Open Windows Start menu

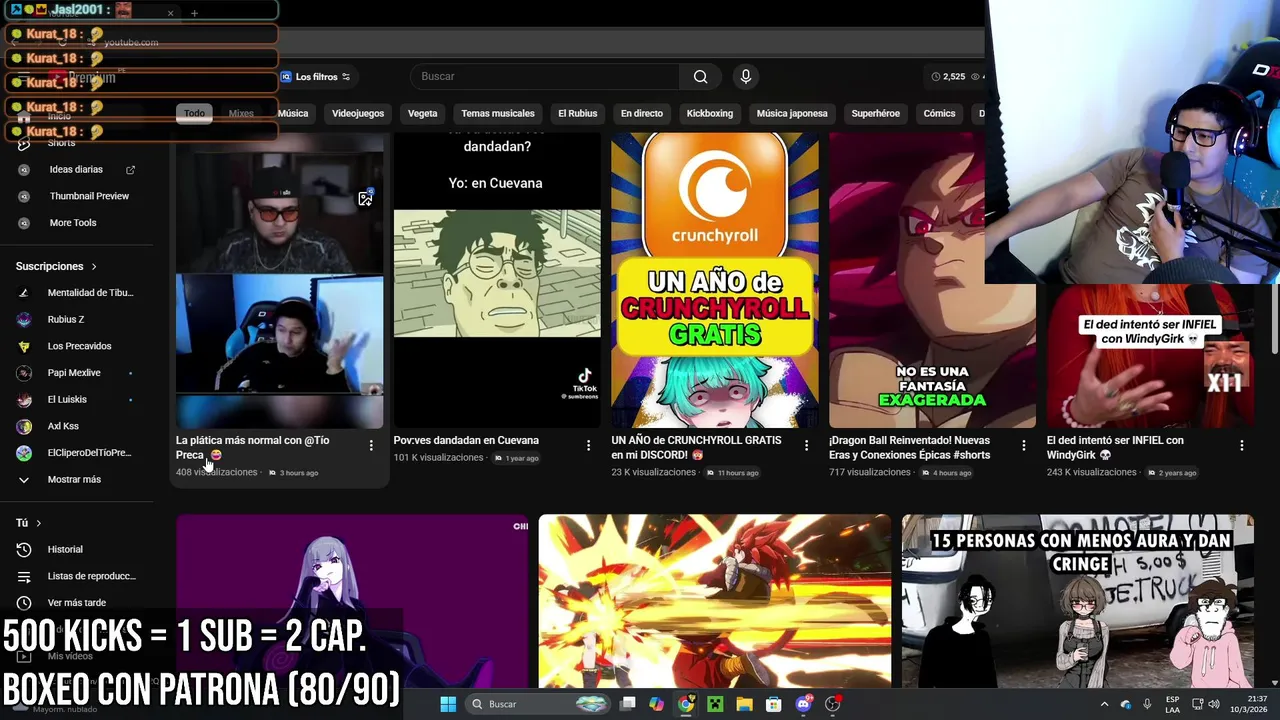click(x=448, y=704)
